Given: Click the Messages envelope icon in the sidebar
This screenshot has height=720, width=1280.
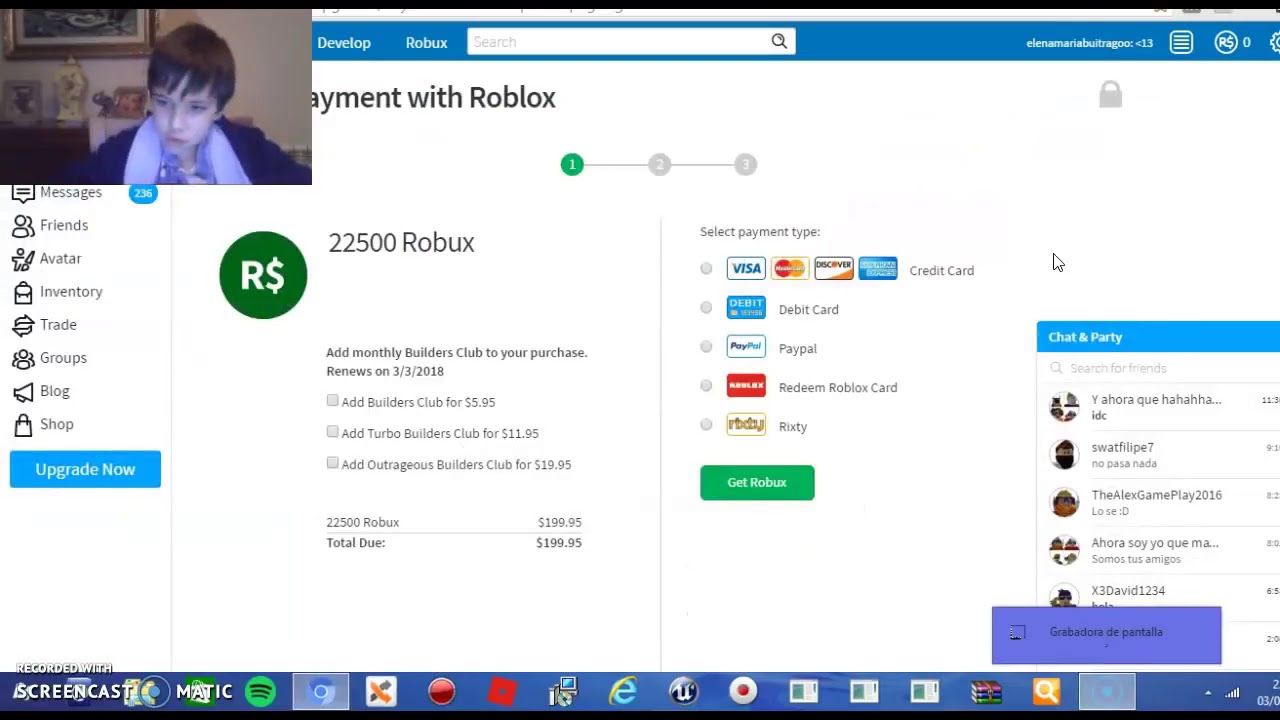Looking at the screenshot, I should tap(23, 193).
